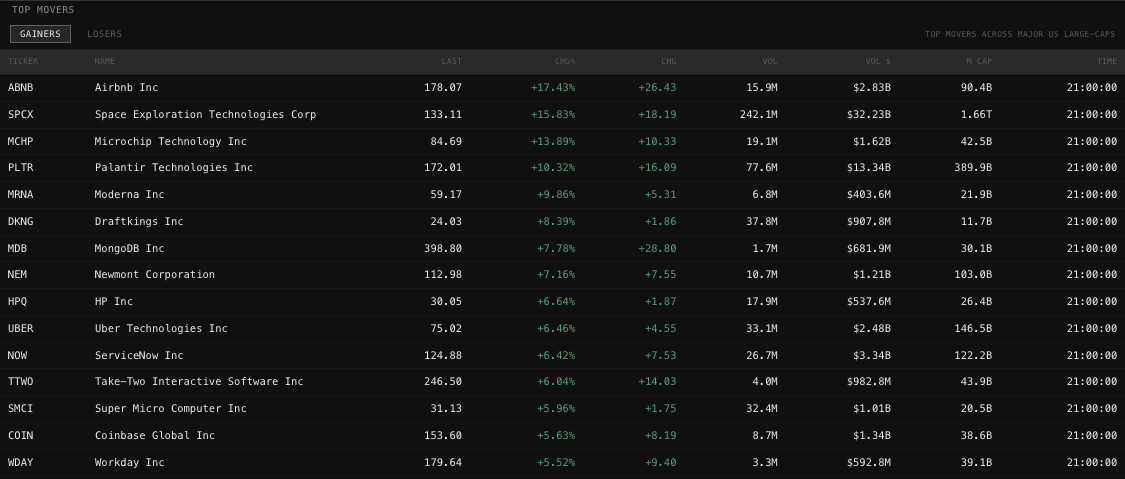The width and height of the screenshot is (1125, 479).
Task: Click the 1.66T market cap cell
Action: [976, 114]
